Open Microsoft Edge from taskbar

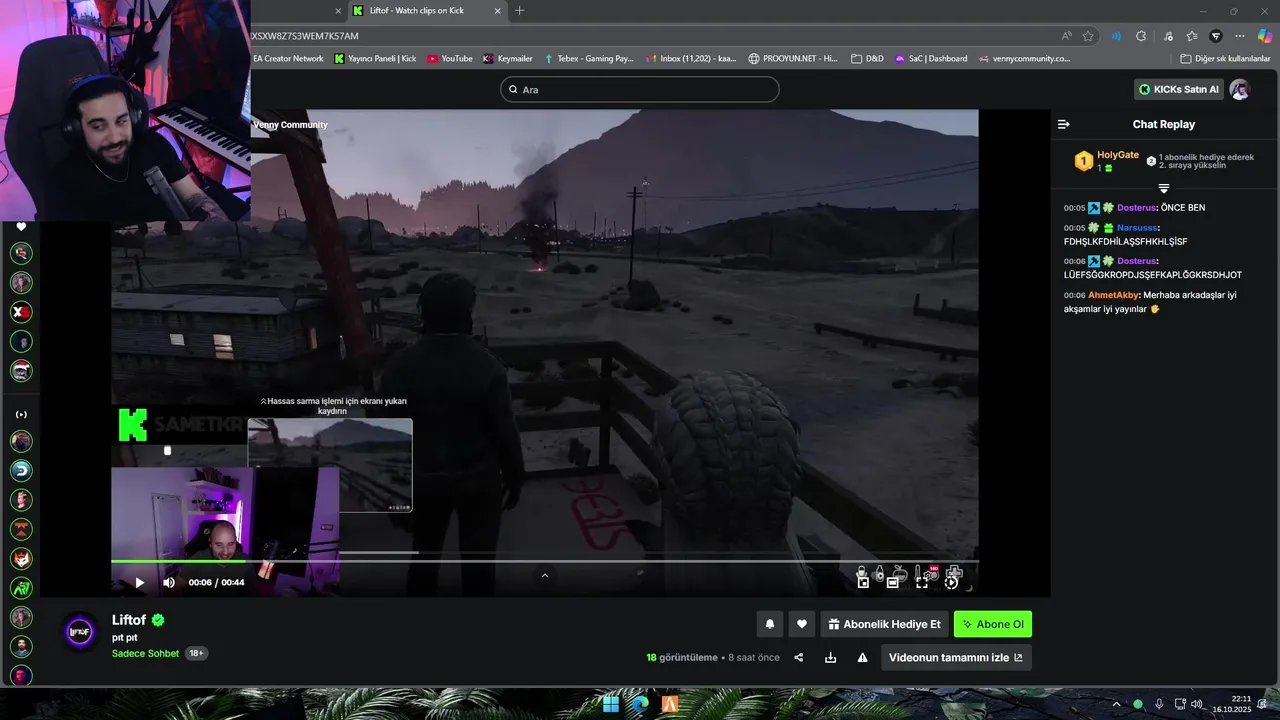[x=640, y=704]
